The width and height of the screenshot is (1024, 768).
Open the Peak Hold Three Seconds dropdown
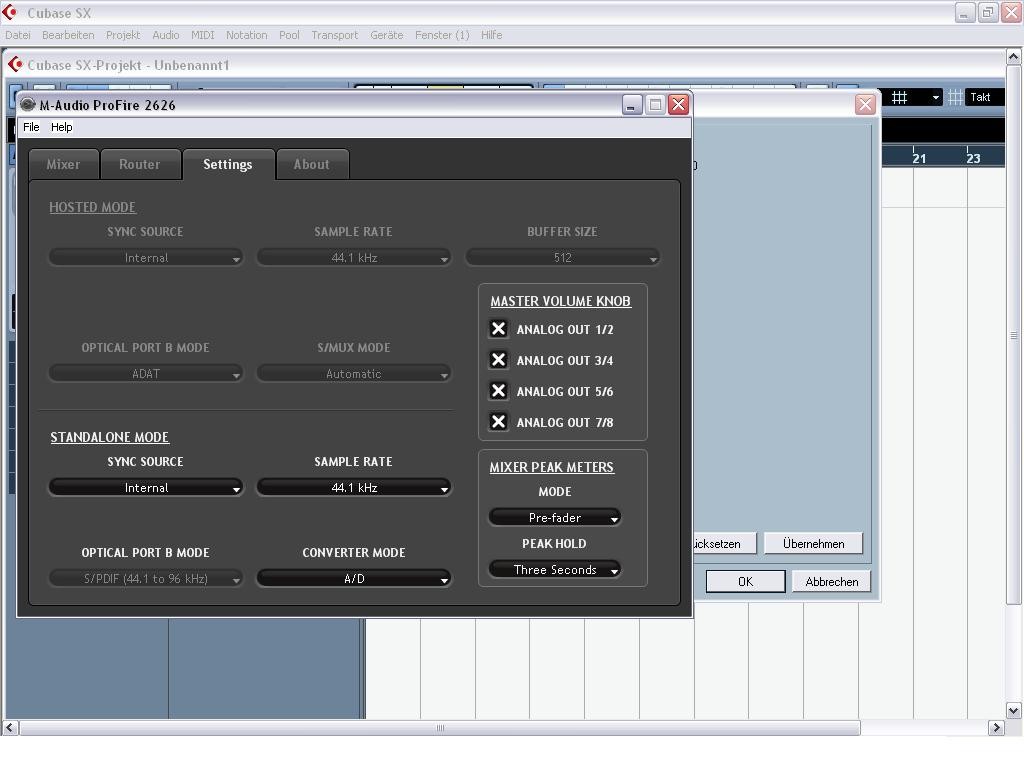click(x=554, y=569)
